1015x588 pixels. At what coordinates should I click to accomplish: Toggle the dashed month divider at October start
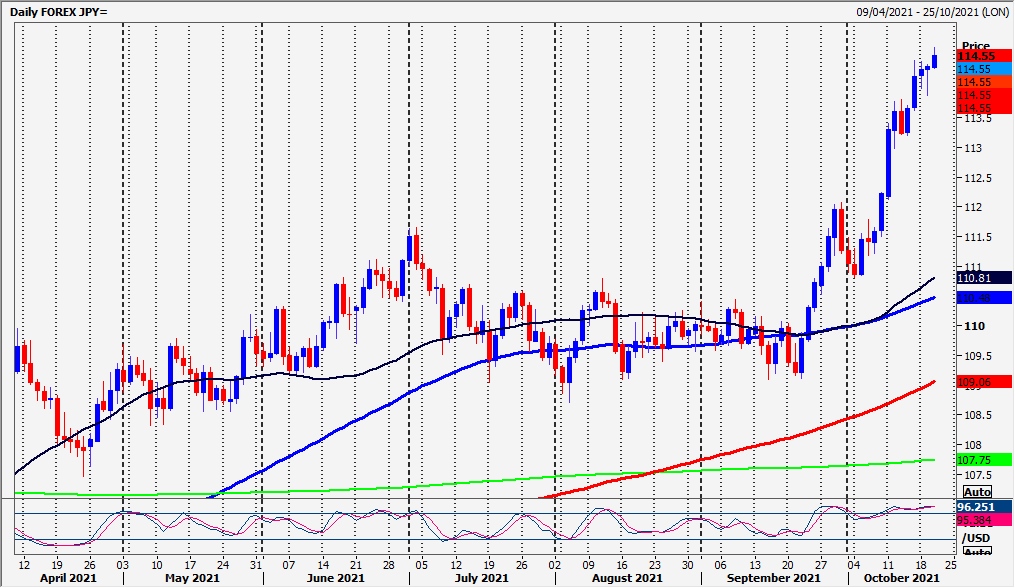pyautogui.click(x=848, y=300)
